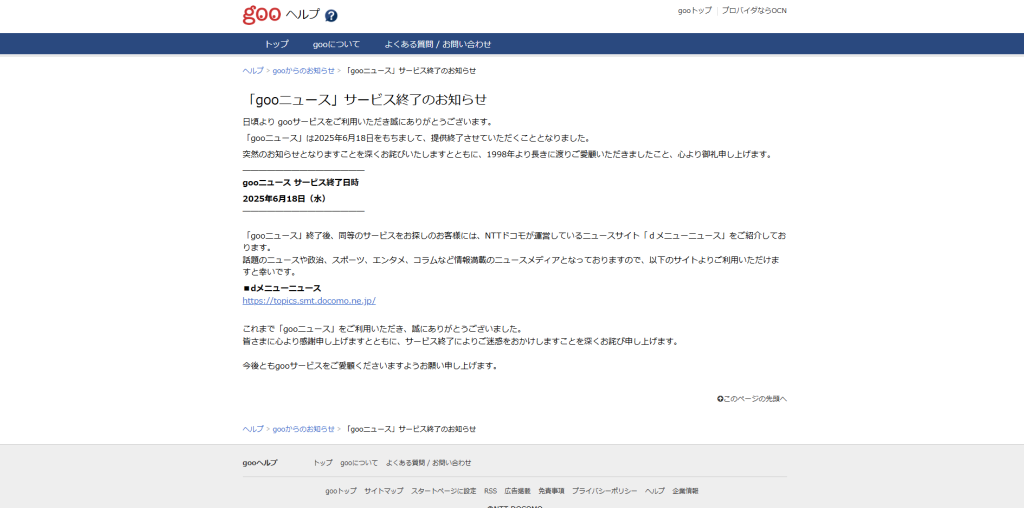Click the up-arrow icon beside このページの先頭へ

click(x=720, y=398)
